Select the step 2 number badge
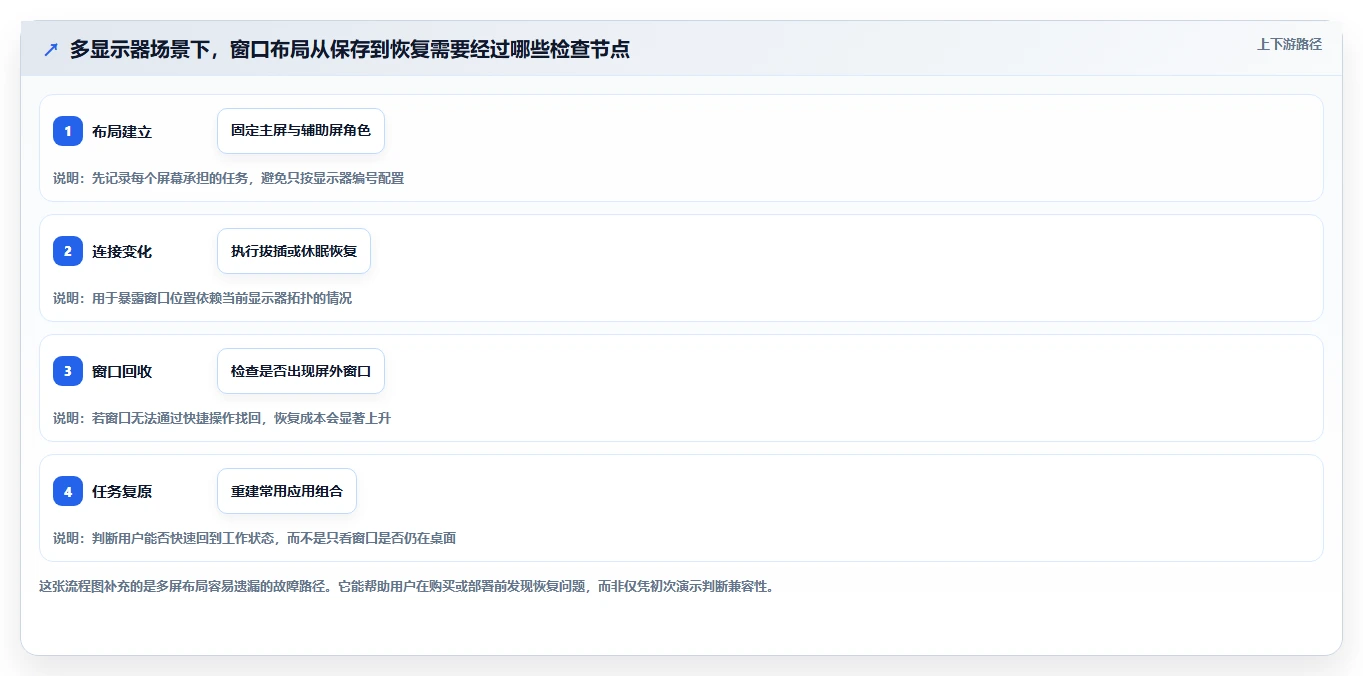This screenshot has width=1363, height=676. (68, 251)
